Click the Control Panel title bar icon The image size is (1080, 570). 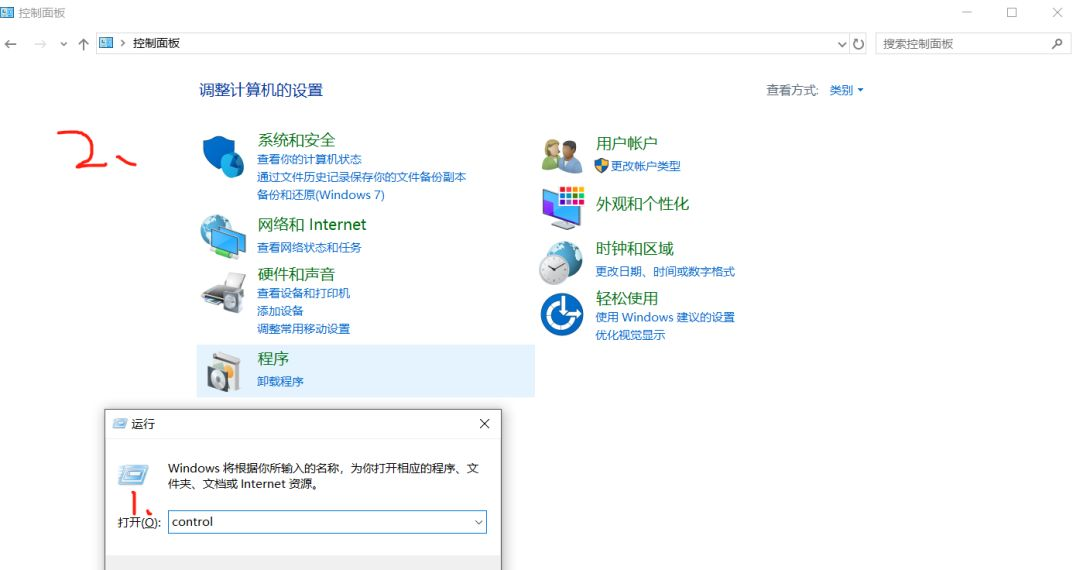click(8, 12)
